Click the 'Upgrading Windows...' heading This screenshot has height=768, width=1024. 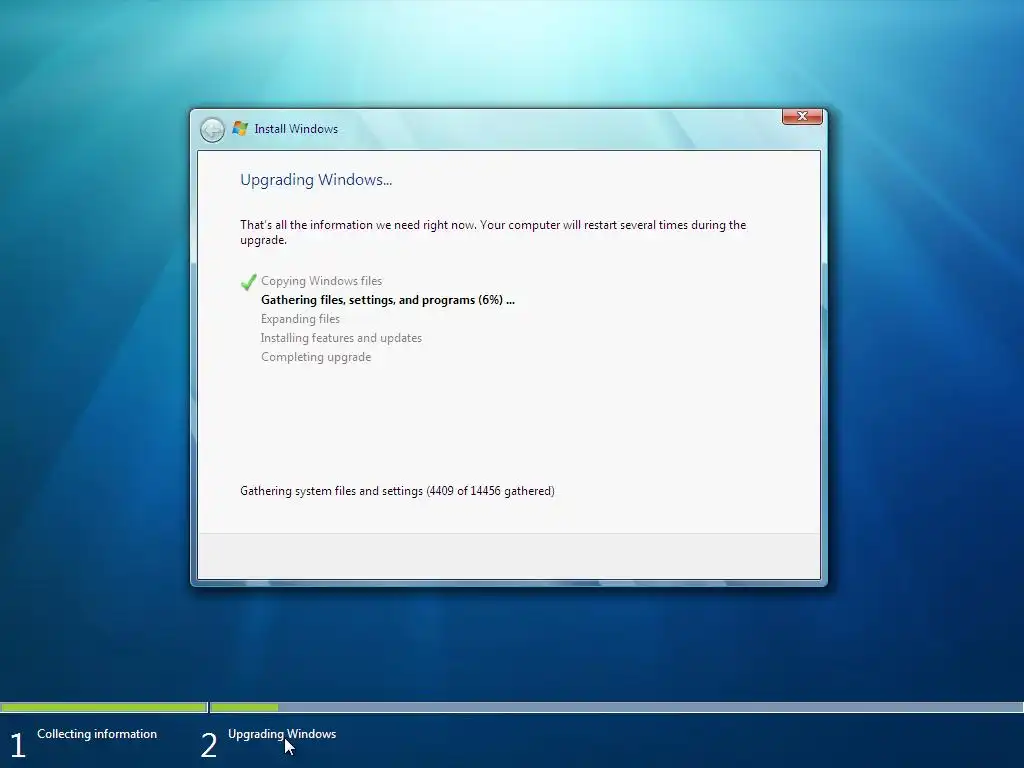point(316,180)
